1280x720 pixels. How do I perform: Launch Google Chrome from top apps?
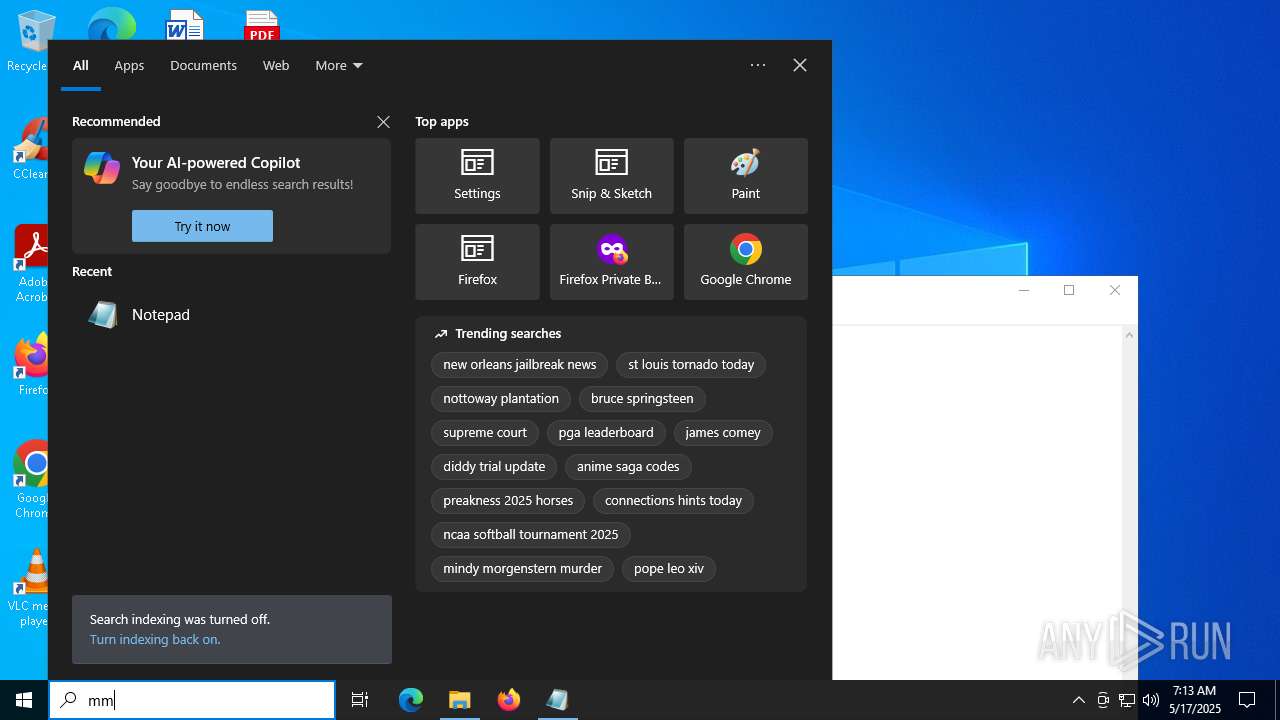pyautogui.click(x=745, y=262)
